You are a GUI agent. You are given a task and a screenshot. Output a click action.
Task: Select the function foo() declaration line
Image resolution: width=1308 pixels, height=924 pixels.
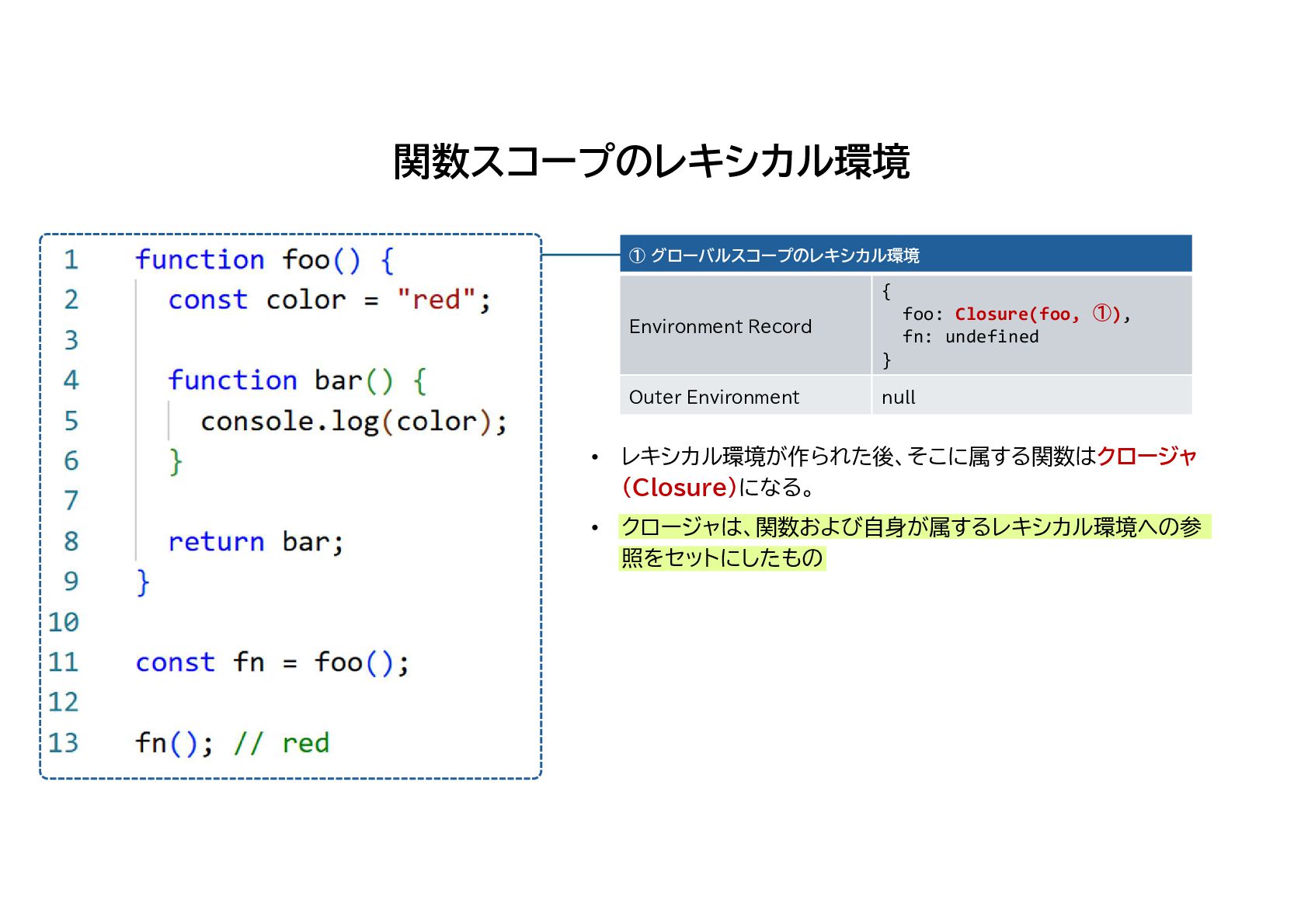[265, 259]
